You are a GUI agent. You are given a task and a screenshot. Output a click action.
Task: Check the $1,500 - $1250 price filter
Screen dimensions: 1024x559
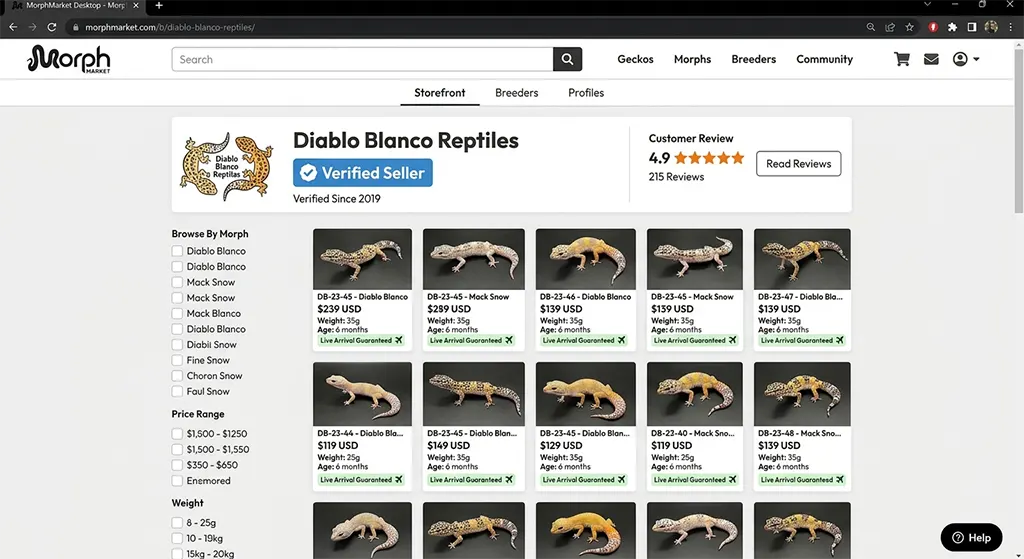pyautogui.click(x=177, y=434)
